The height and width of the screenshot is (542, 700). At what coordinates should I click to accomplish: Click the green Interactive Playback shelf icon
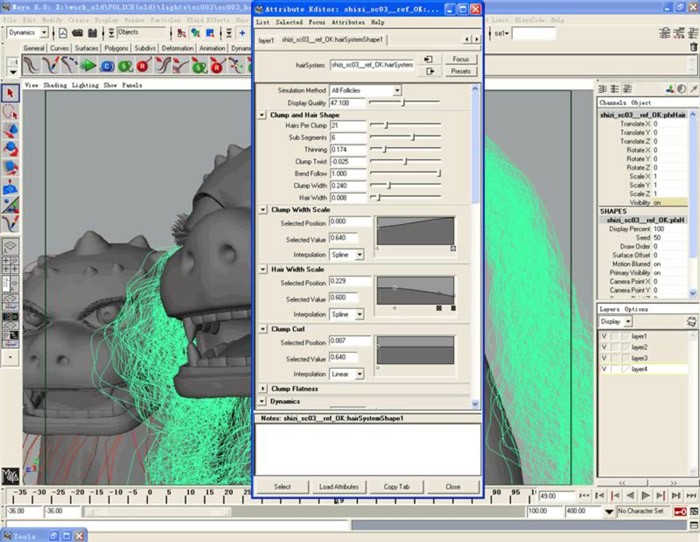(88, 66)
